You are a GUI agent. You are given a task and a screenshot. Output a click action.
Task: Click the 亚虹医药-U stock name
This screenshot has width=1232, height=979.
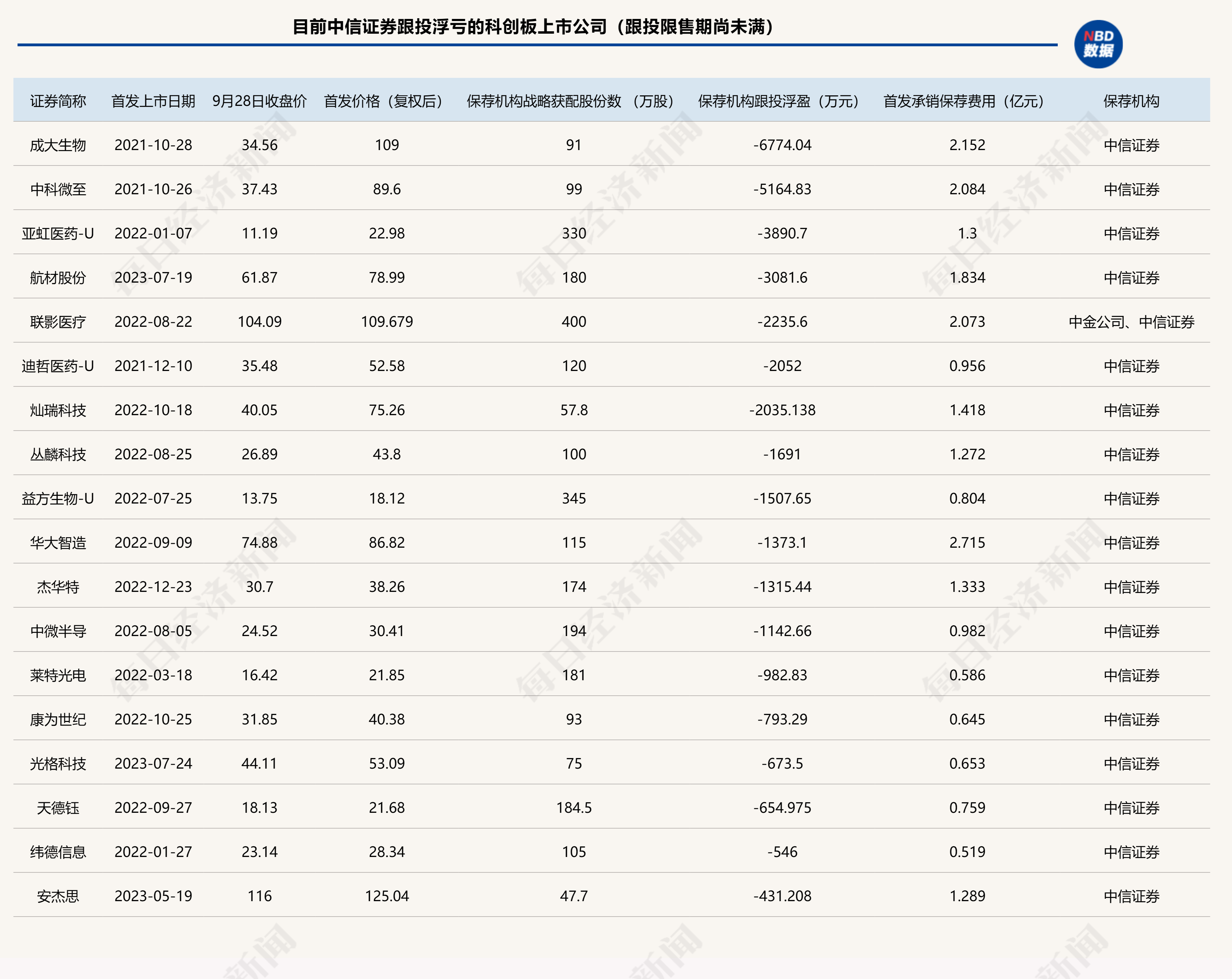pos(58,233)
